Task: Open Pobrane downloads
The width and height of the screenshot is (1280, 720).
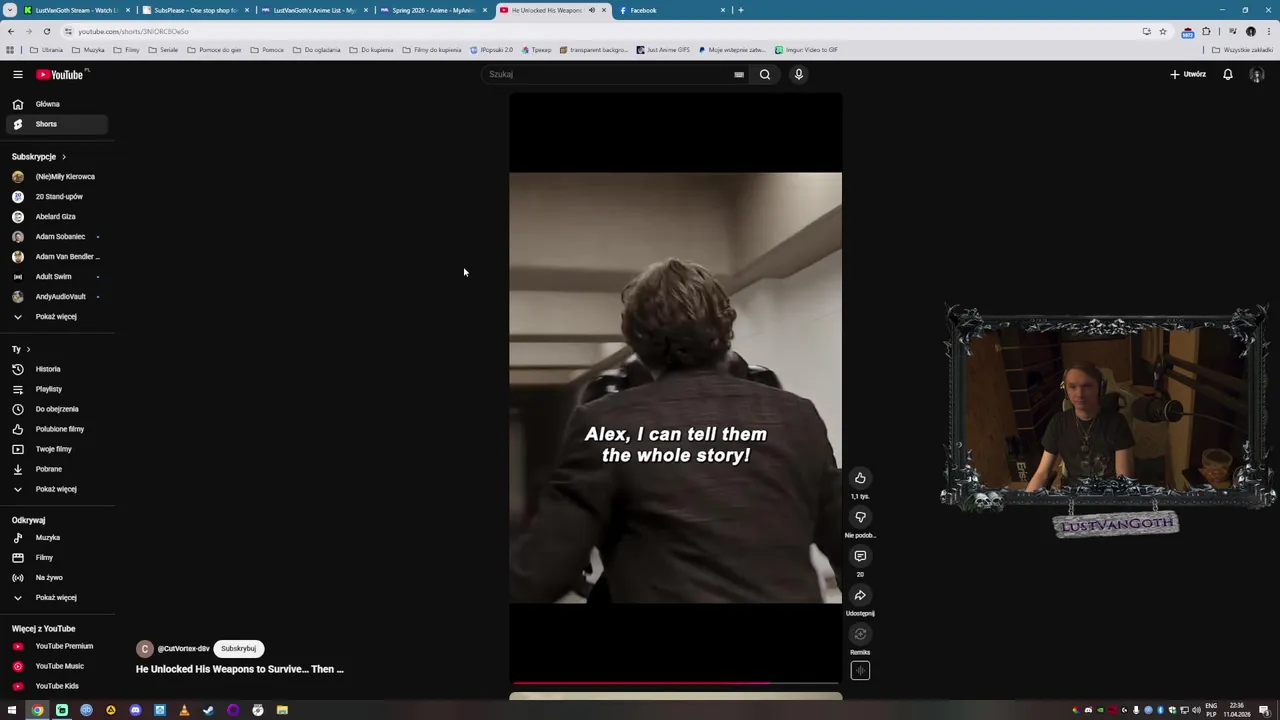Action: (58, 469)
